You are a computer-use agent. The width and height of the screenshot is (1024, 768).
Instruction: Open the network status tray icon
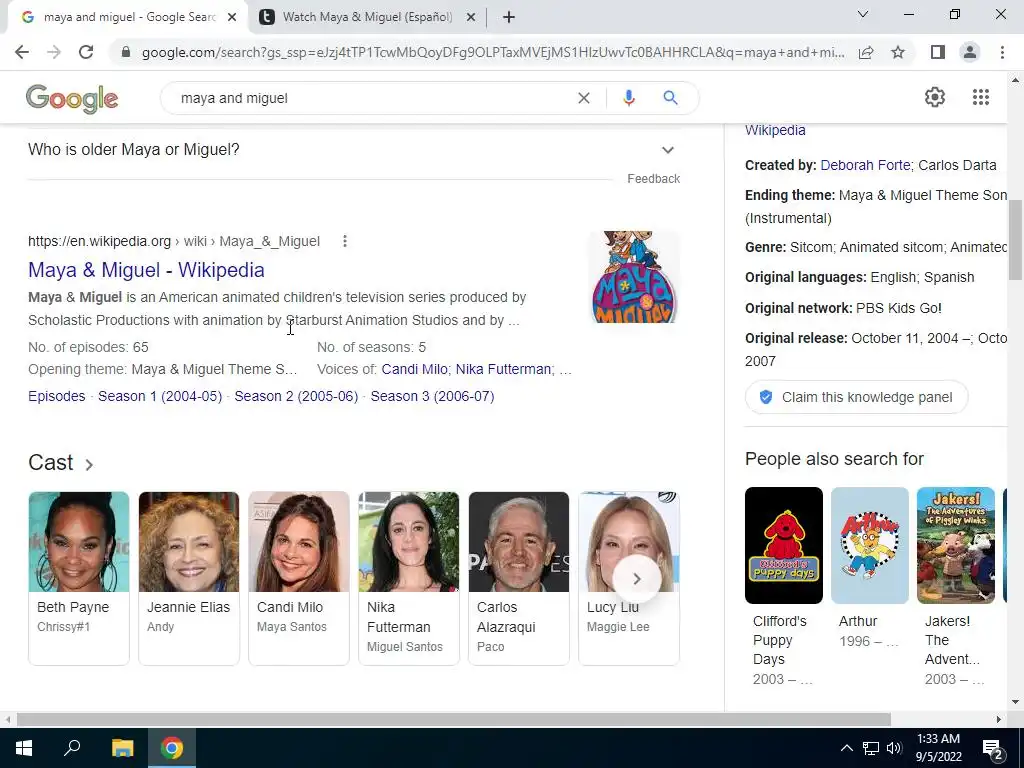(871, 748)
